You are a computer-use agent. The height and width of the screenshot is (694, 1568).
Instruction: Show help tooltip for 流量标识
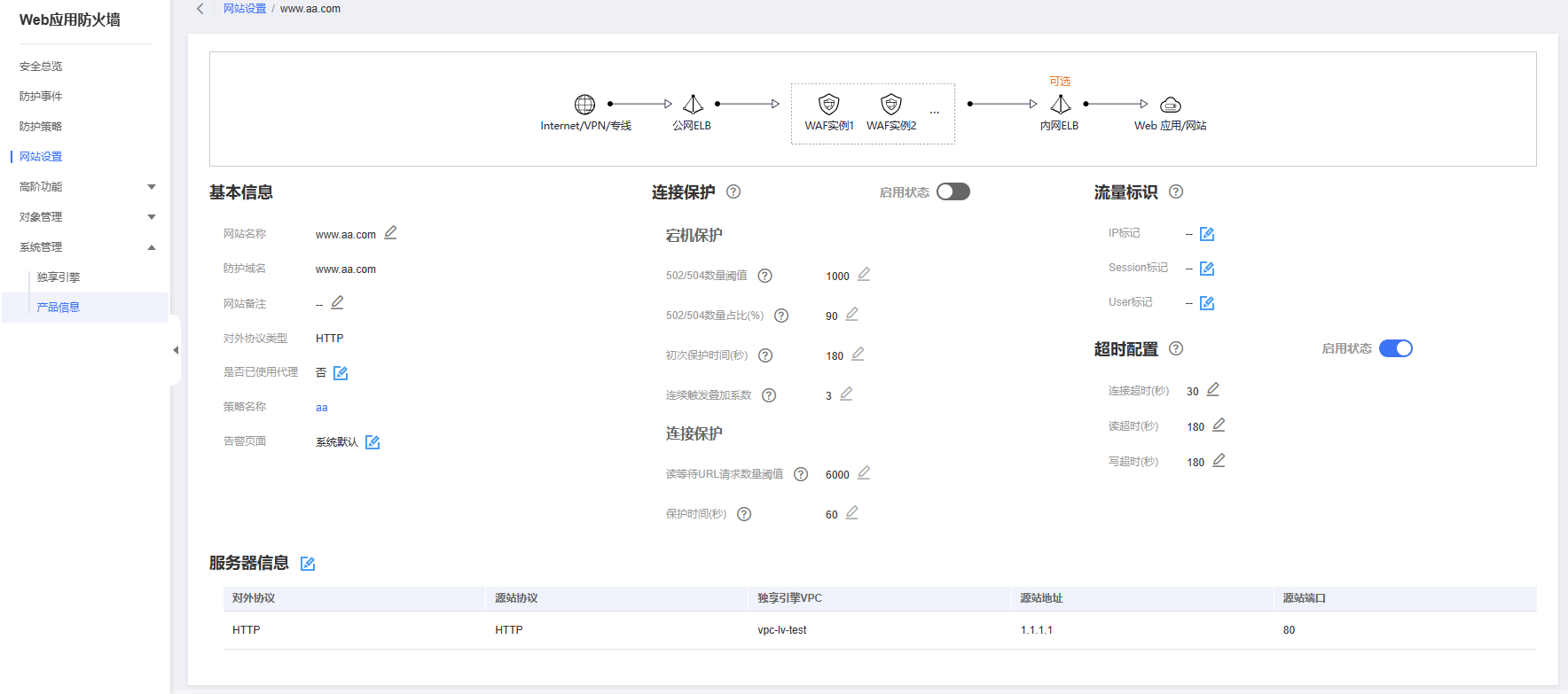tap(1176, 191)
